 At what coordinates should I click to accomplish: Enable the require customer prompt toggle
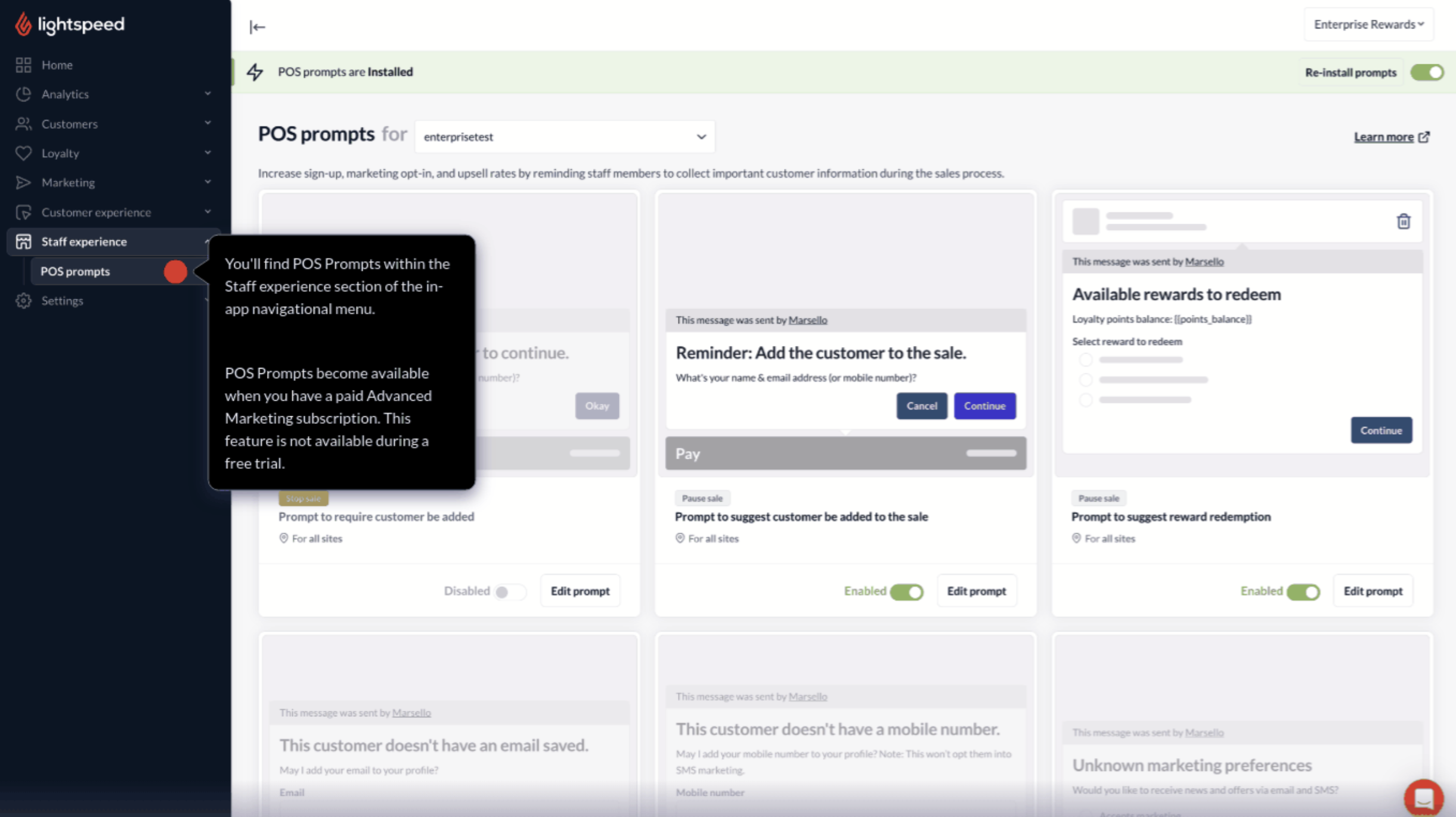pos(509,592)
